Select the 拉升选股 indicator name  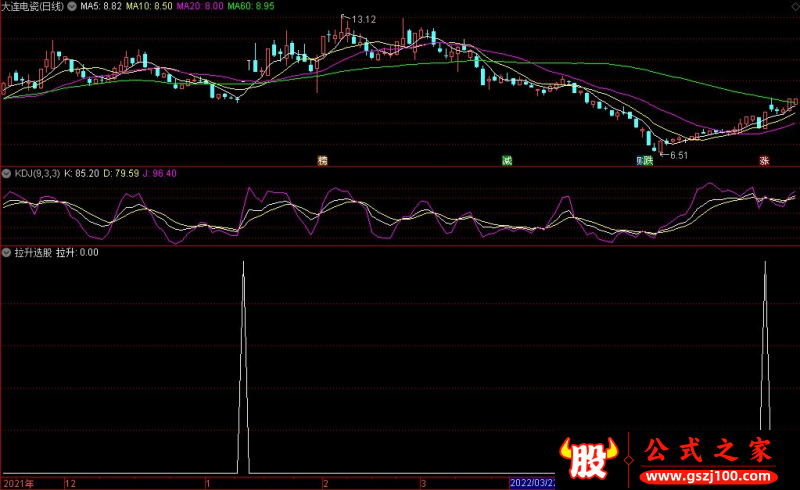(x=33, y=252)
